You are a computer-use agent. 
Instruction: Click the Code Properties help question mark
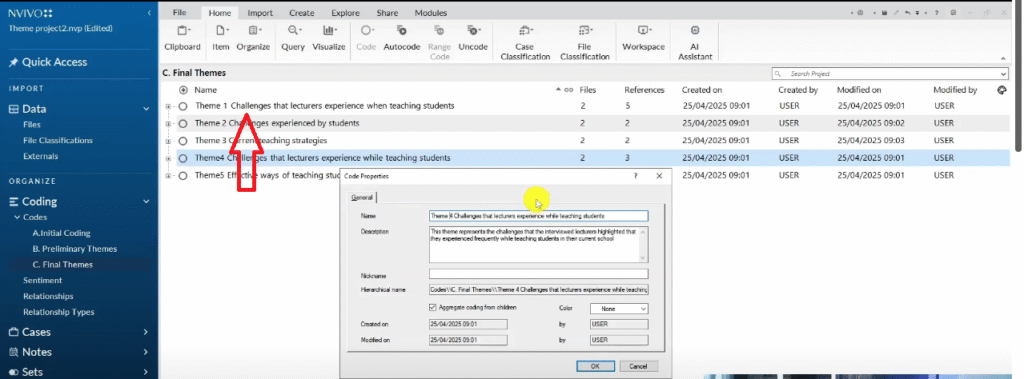[x=636, y=176]
